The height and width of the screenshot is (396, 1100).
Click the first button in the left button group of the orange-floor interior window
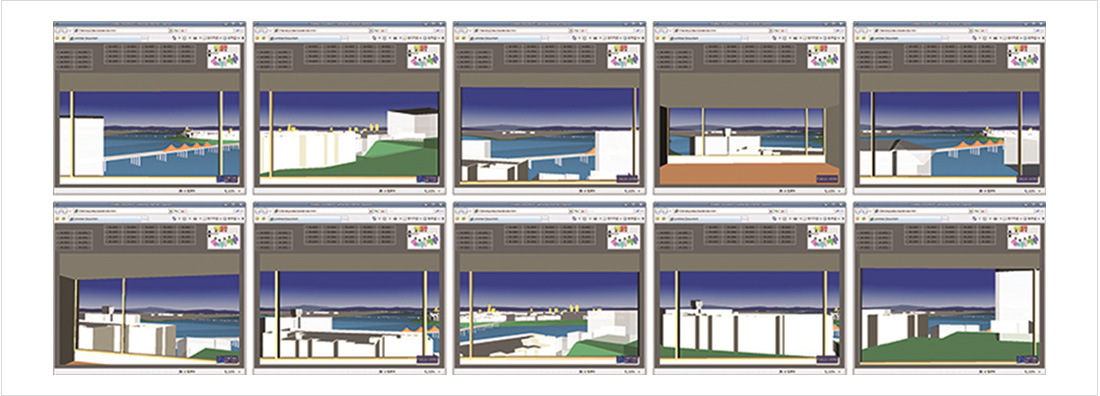pyautogui.click(x=664, y=52)
